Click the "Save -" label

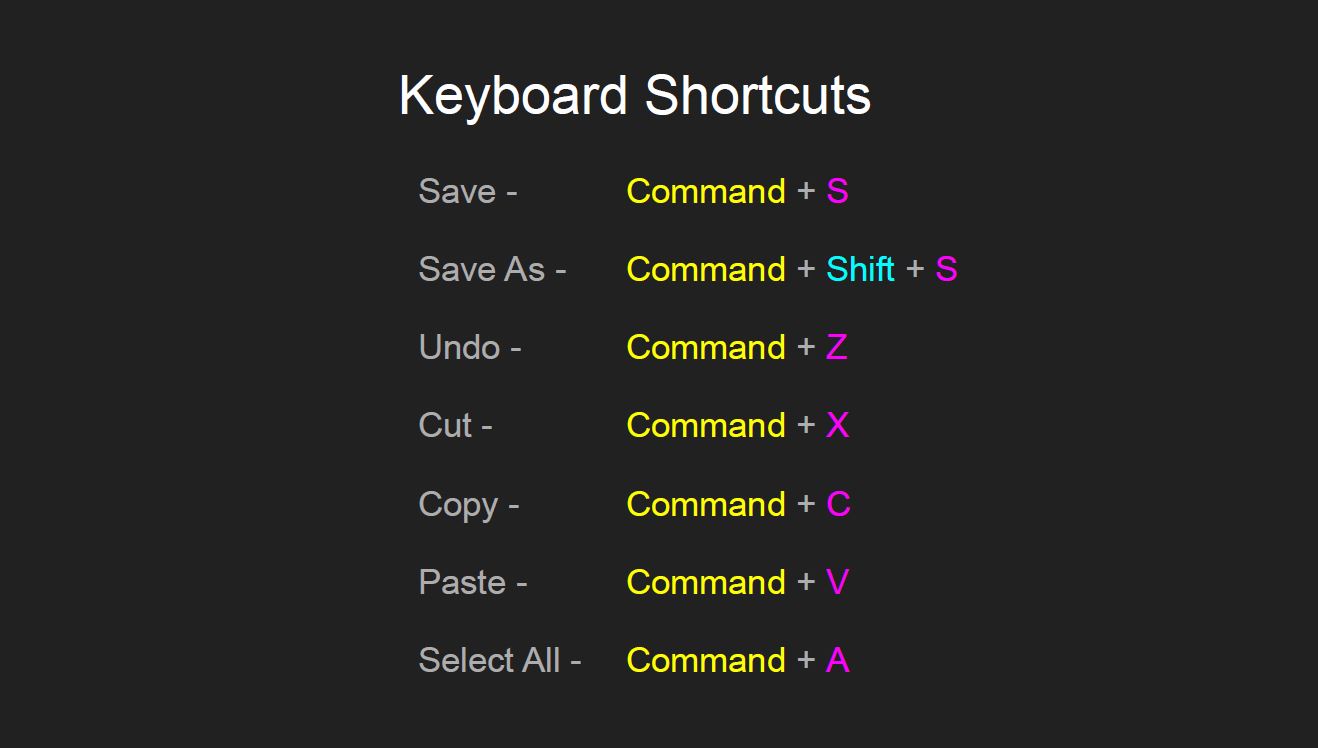point(467,191)
